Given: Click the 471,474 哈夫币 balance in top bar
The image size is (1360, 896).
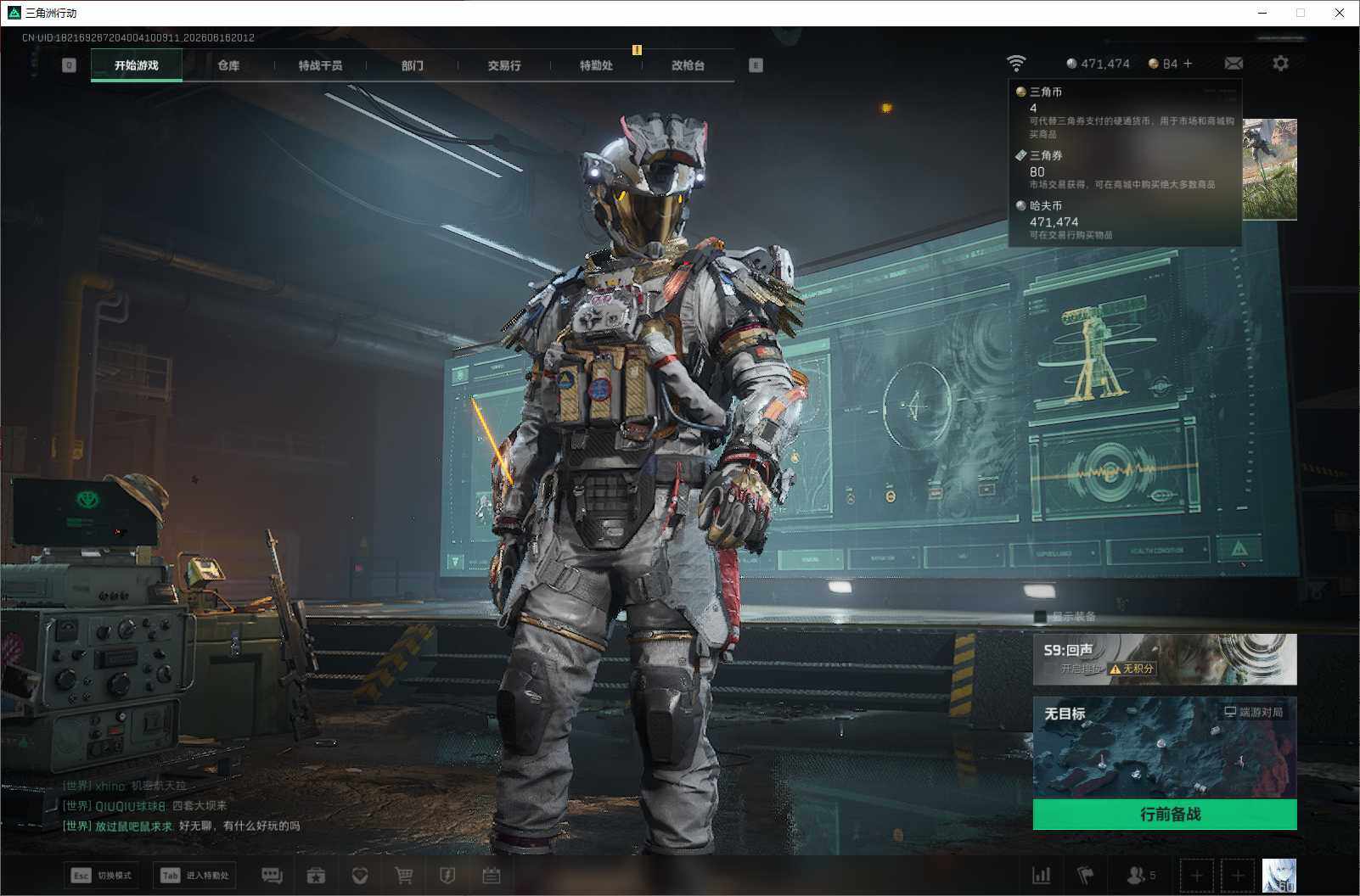Looking at the screenshot, I should (x=1099, y=64).
